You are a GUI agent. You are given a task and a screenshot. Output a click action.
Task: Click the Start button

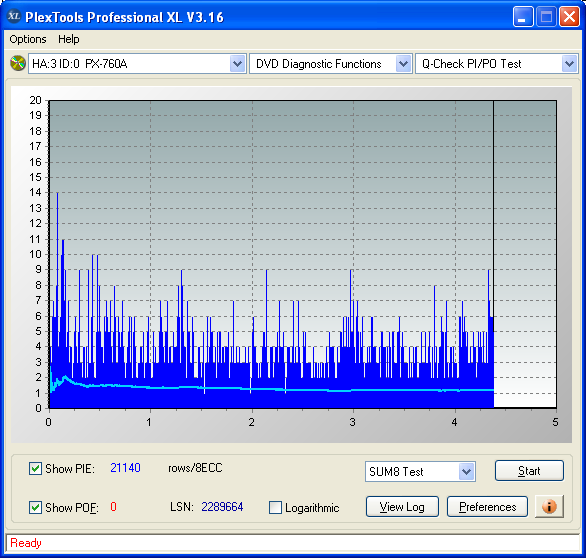[529, 471]
